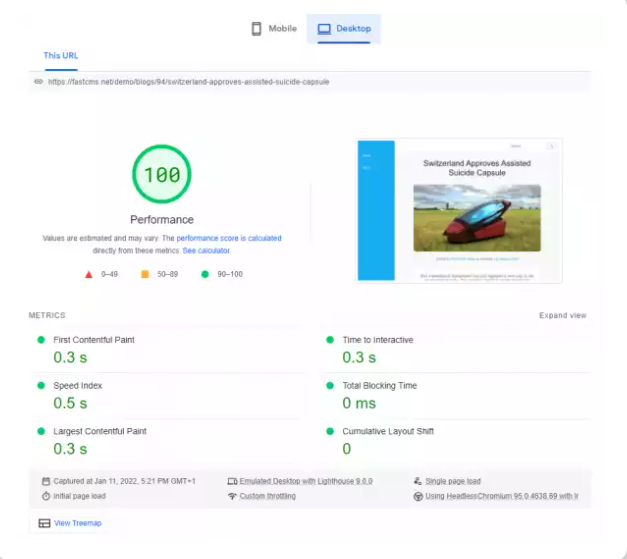Click the icon beside Single page load

click(x=418, y=481)
